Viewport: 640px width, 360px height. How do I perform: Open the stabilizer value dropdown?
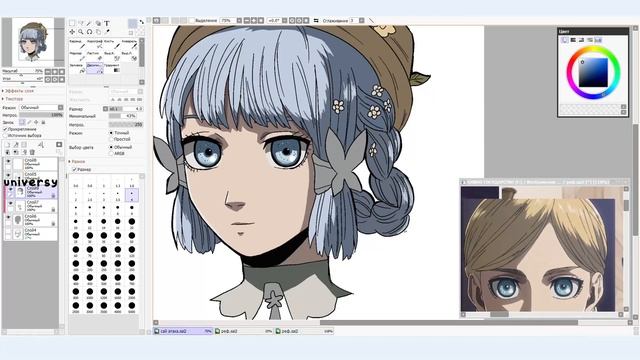(x=362, y=20)
